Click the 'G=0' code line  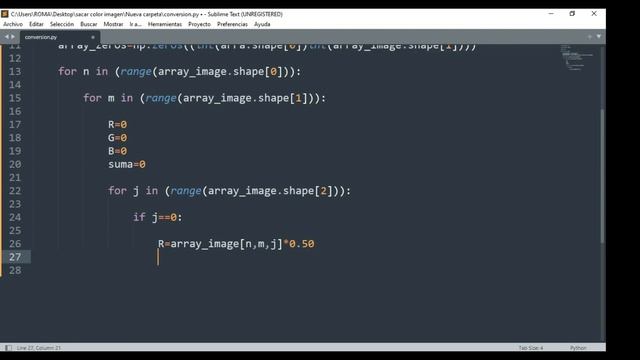(118, 138)
